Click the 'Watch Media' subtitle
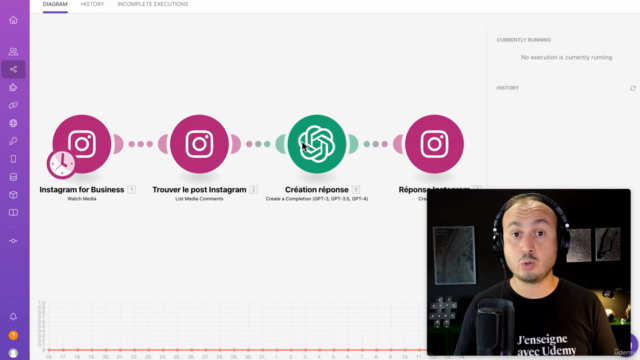 [82, 199]
